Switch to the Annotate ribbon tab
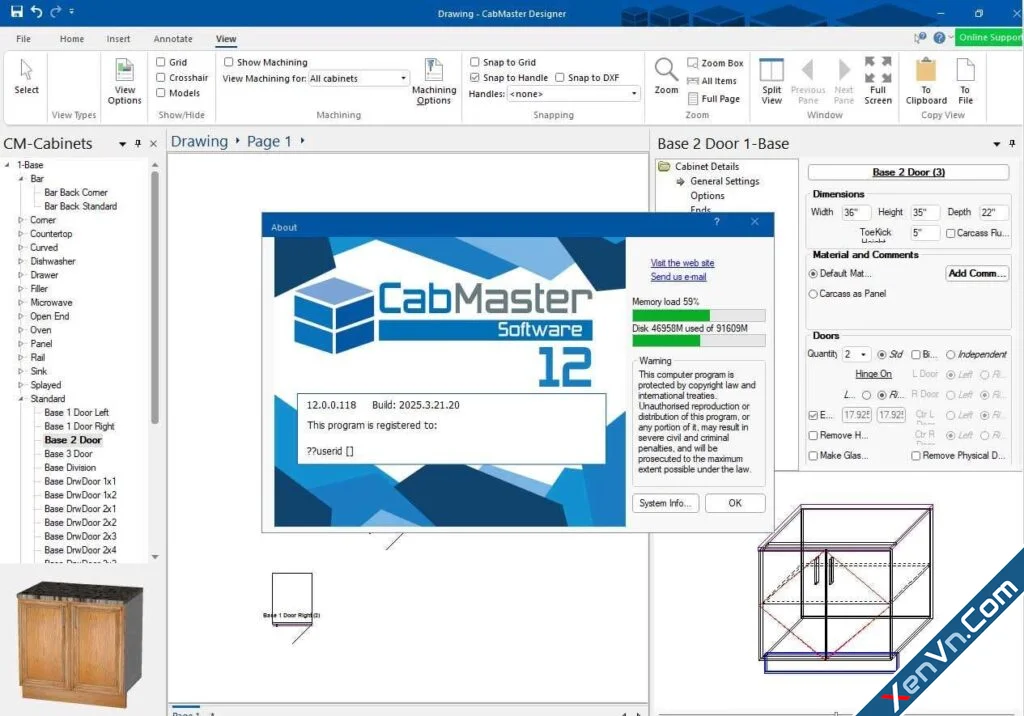Screen dimensions: 1024x716 click(x=173, y=39)
